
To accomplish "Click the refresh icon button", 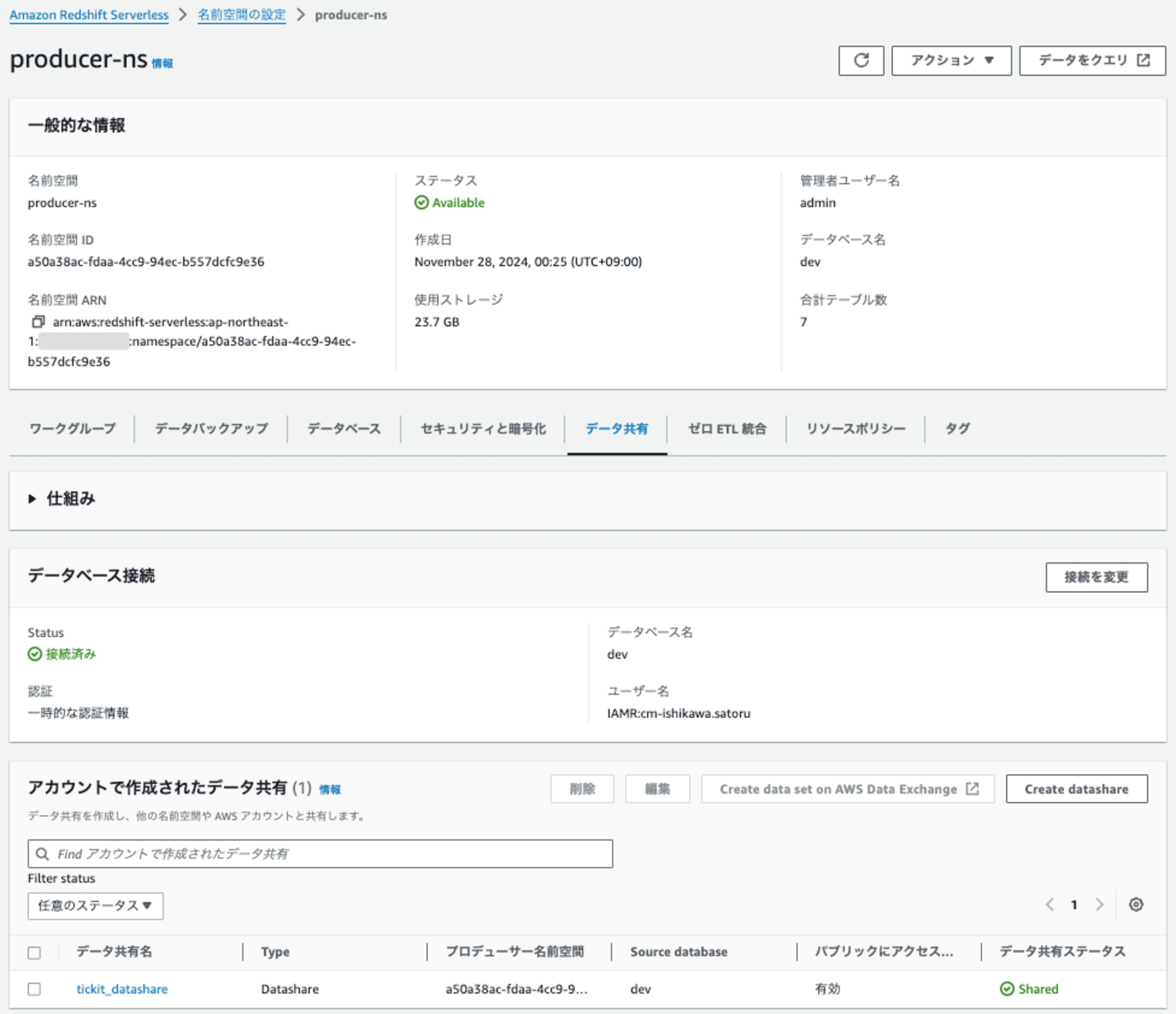I will (x=861, y=61).
